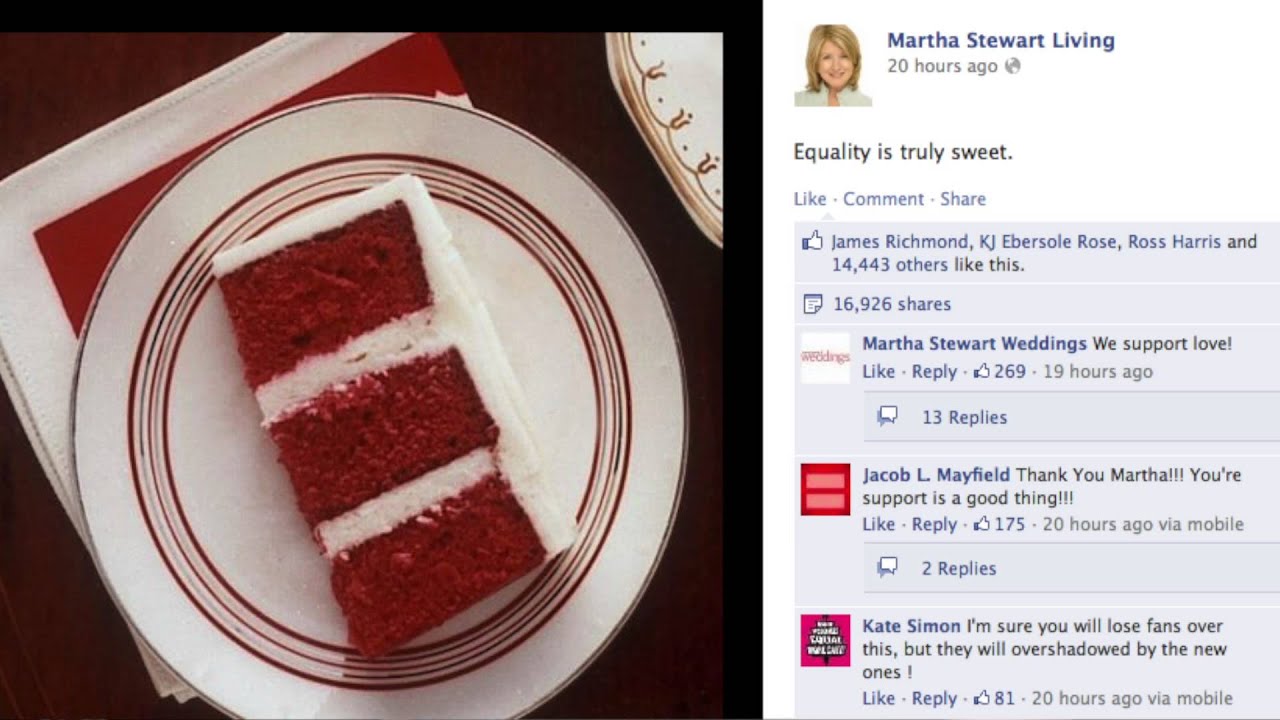Like Jacob L. Mayfield's comment
This screenshot has height=720, width=1280.
(879, 524)
